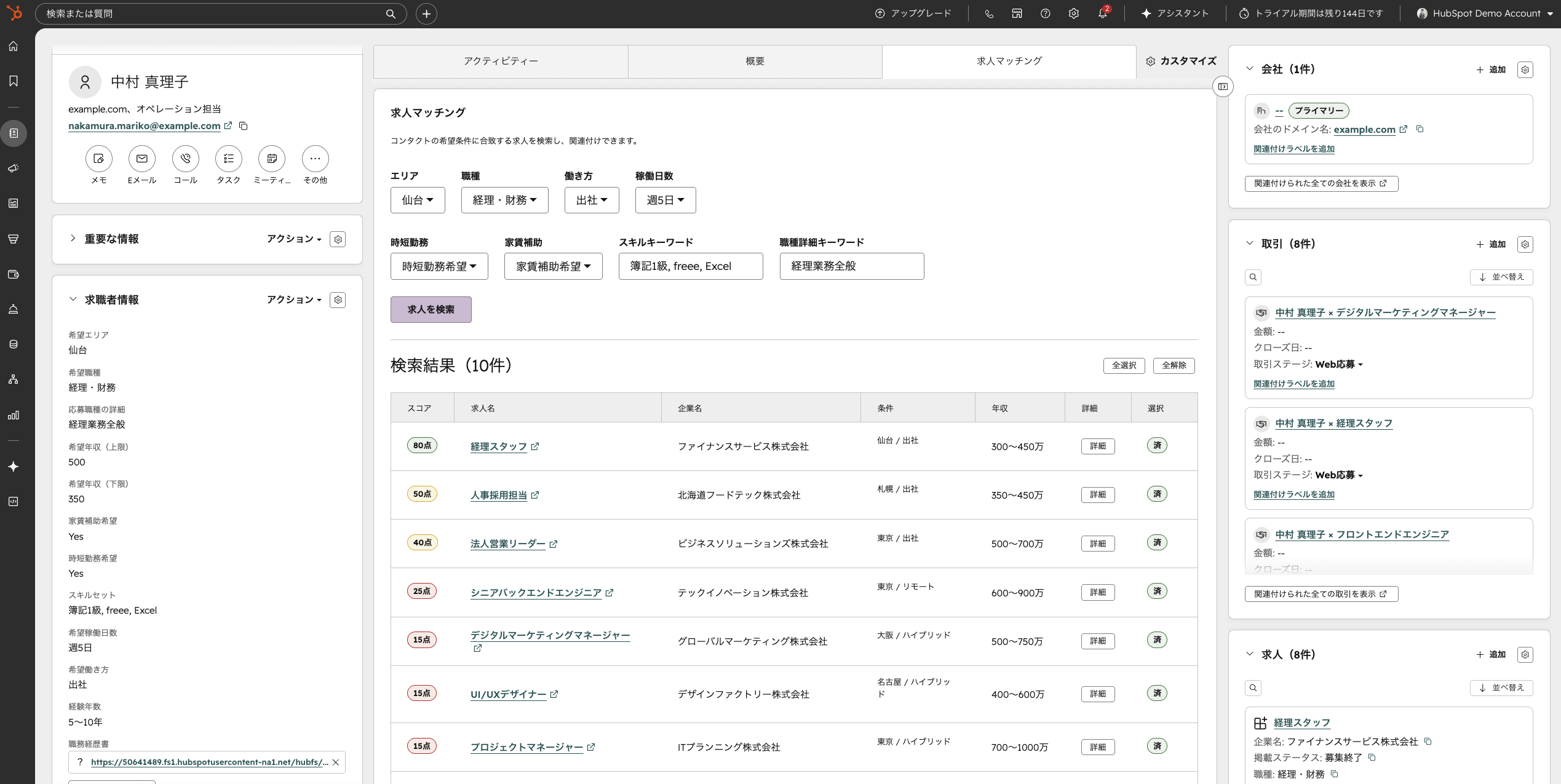This screenshot has width=1561, height=784.
Task: Click アップグレード in top bar
Action: (913, 14)
